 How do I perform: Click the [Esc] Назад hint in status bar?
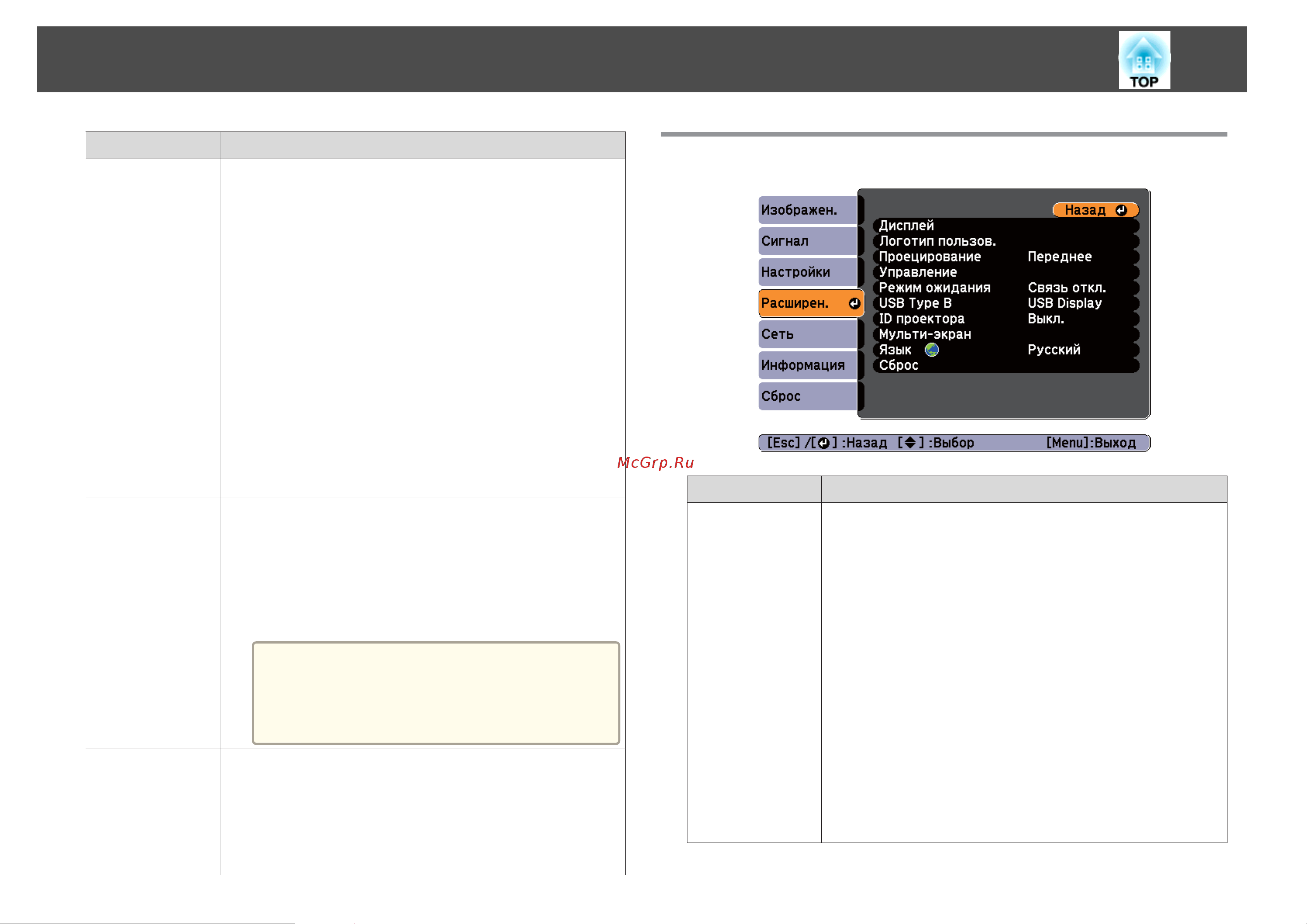pos(827,443)
